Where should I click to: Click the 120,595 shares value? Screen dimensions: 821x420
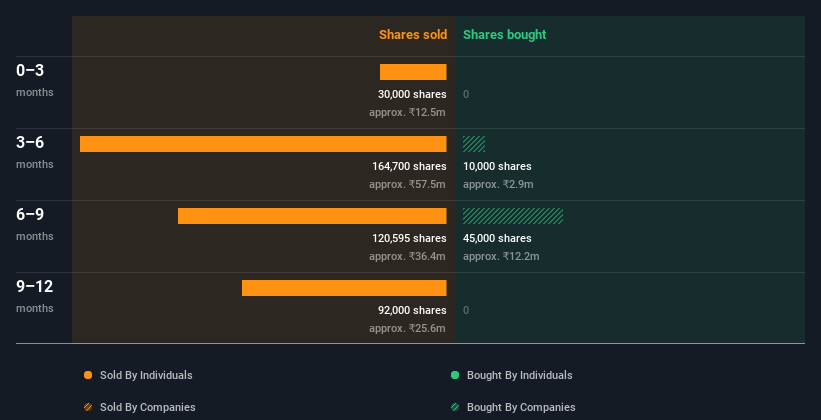pos(409,238)
